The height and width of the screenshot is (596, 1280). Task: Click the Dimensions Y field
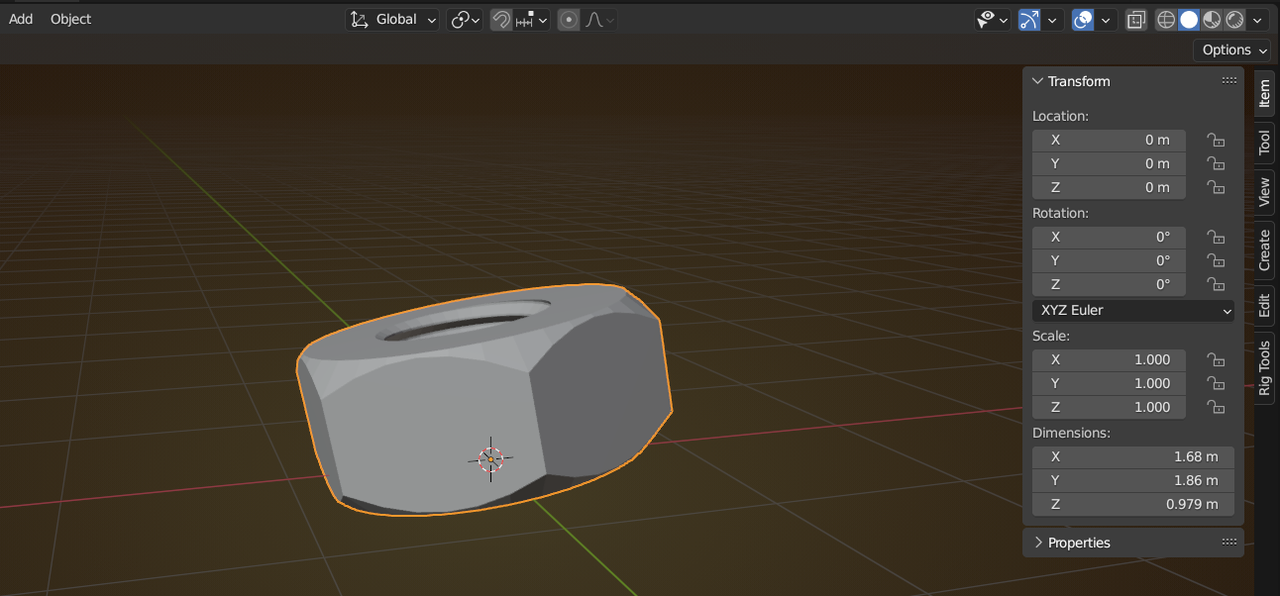tap(1133, 481)
